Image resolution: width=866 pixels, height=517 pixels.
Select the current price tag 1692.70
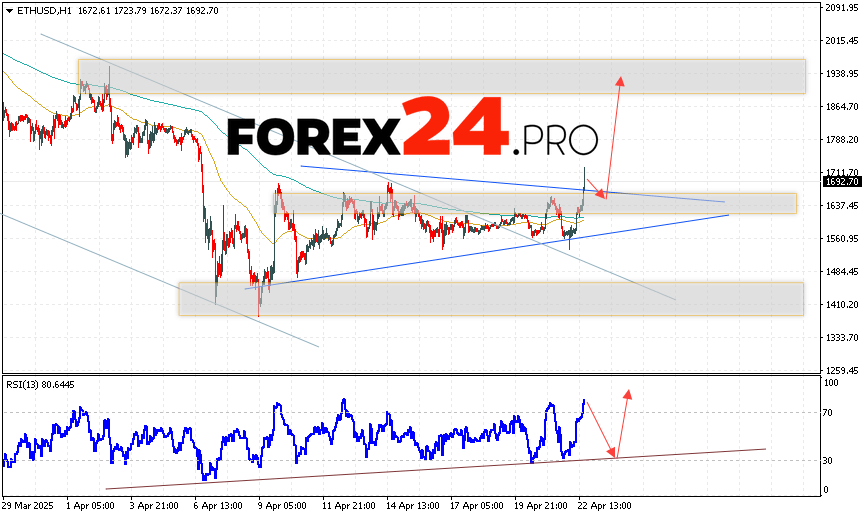838,182
